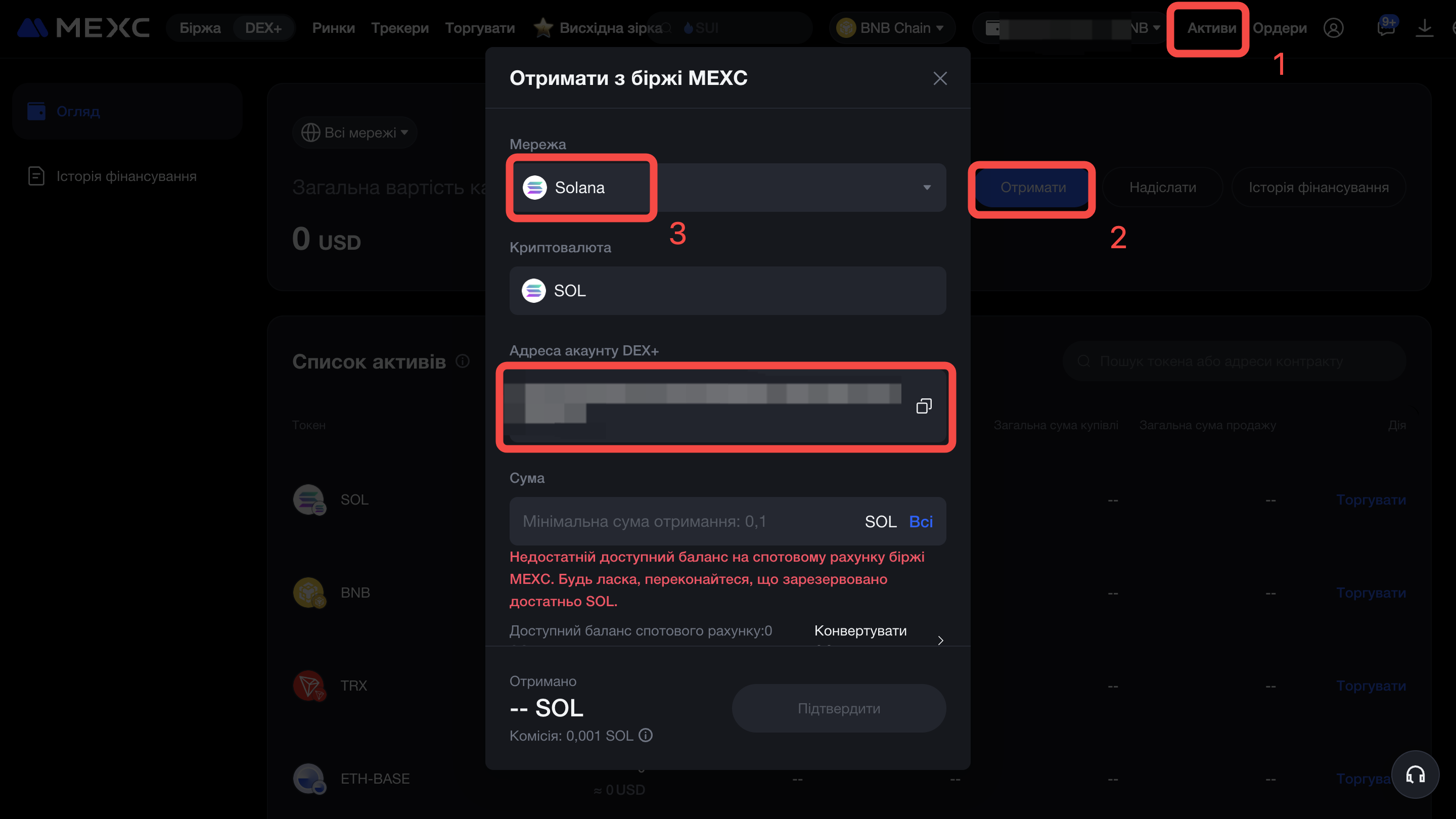The width and height of the screenshot is (1456, 819).
Task: Close the receive from MEXC dialog
Action: coord(940,78)
